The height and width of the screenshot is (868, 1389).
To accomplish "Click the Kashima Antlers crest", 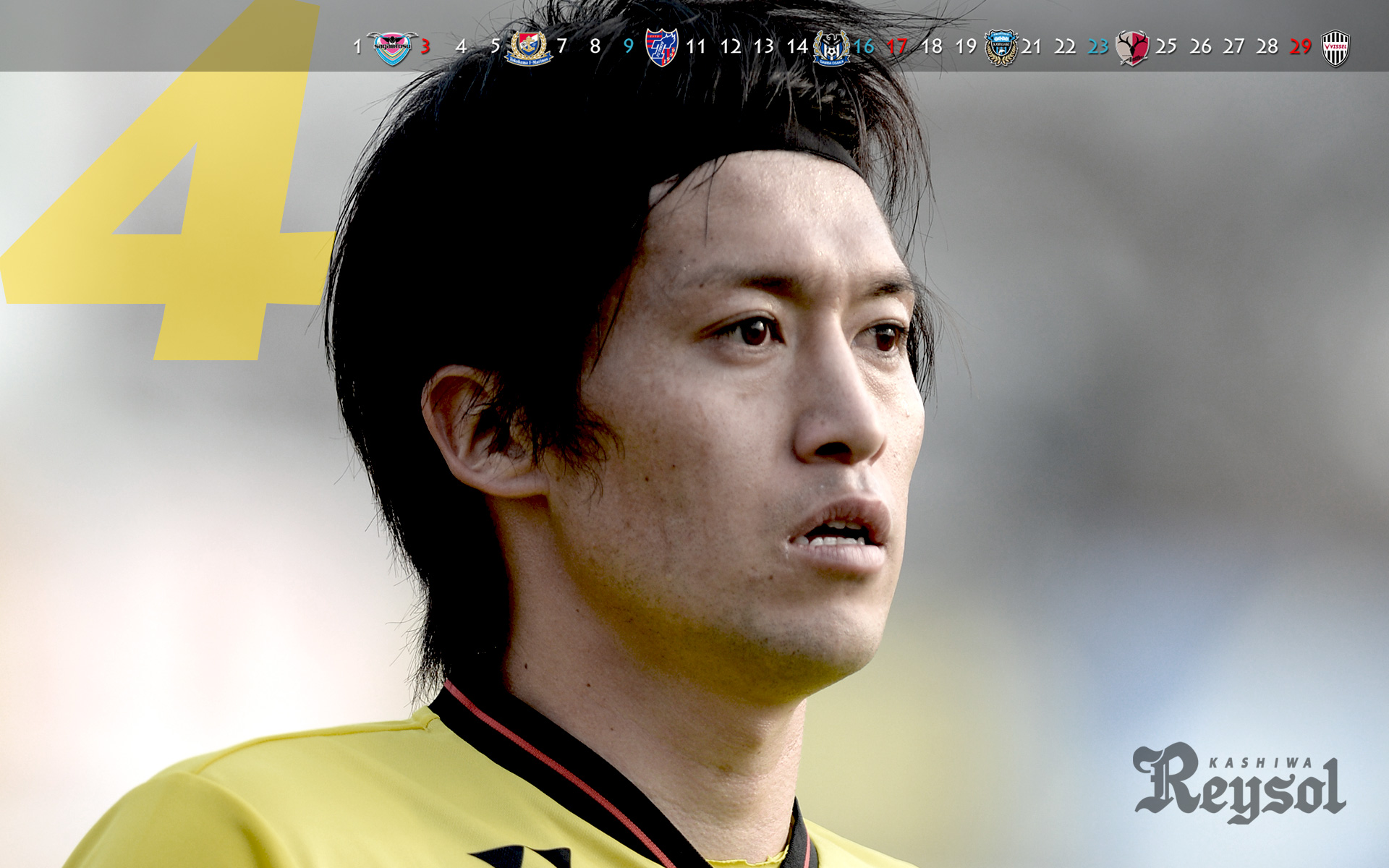I will click(x=1131, y=48).
